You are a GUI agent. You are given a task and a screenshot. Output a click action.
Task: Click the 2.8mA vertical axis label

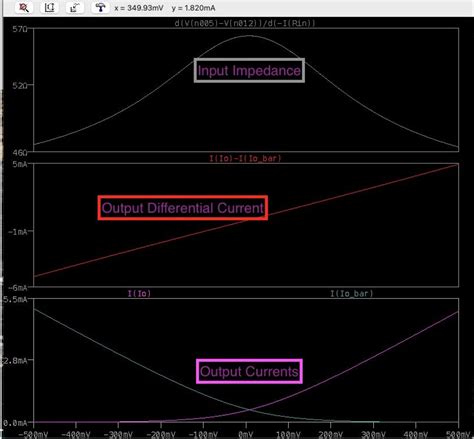pos(14,361)
